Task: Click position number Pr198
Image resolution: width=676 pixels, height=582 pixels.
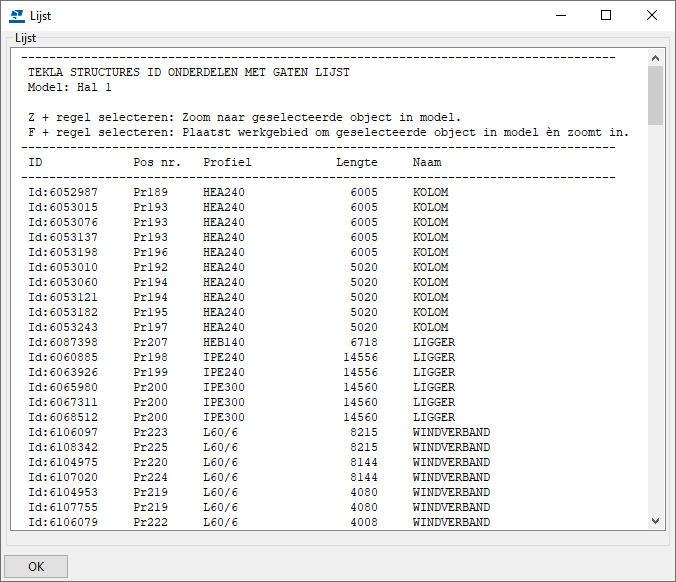Action: (x=150, y=357)
